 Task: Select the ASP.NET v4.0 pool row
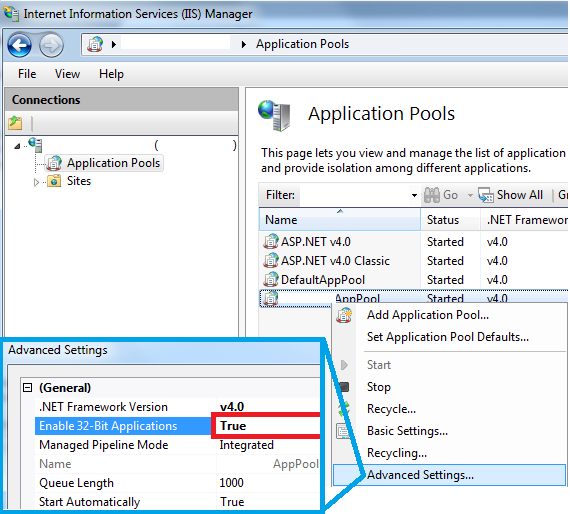click(x=414, y=241)
